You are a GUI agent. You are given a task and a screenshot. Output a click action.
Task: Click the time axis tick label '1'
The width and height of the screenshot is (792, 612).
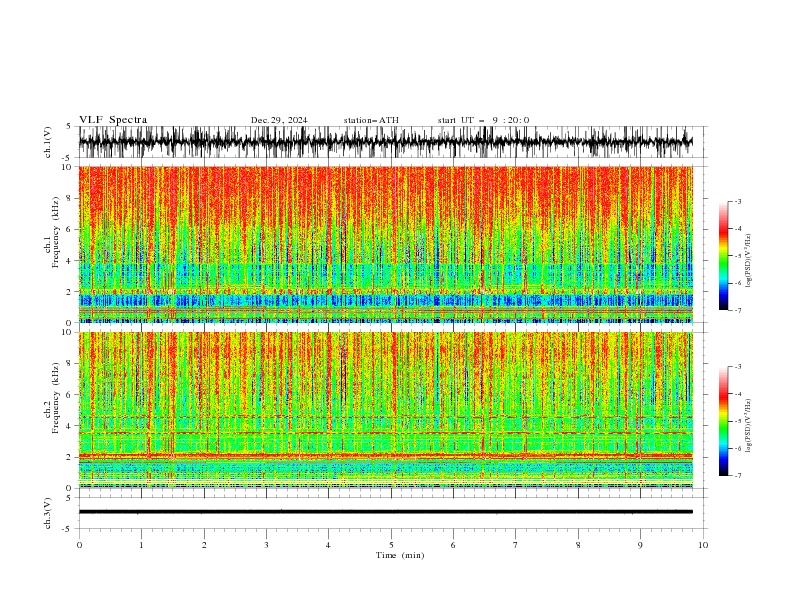pos(141,545)
